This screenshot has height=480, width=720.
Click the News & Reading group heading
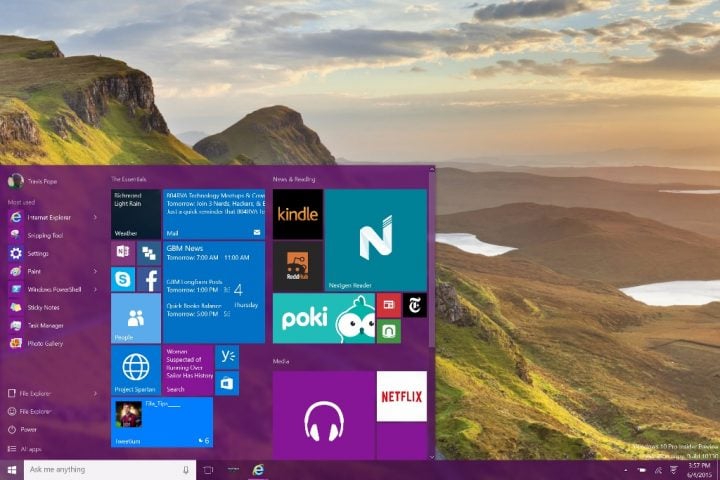294,179
